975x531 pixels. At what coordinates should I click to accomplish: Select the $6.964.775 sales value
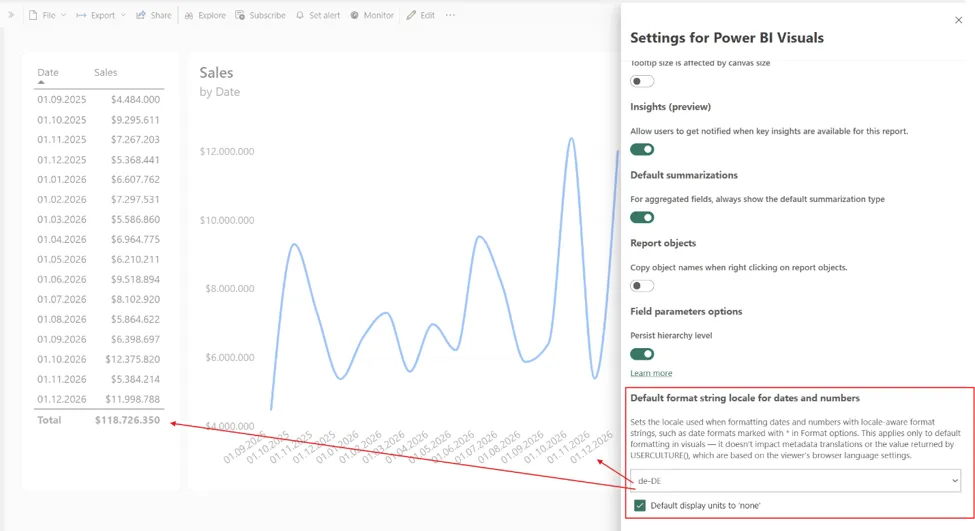click(x=135, y=239)
